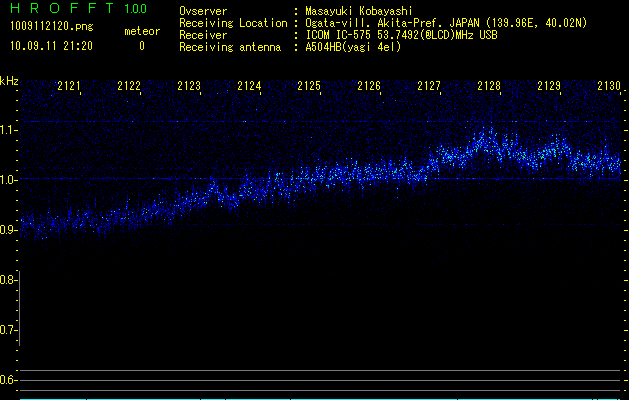This screenshot has width=629, height=400.
Task: Click the meteor label
Action: pyautogui.click(x=141, y=31)
